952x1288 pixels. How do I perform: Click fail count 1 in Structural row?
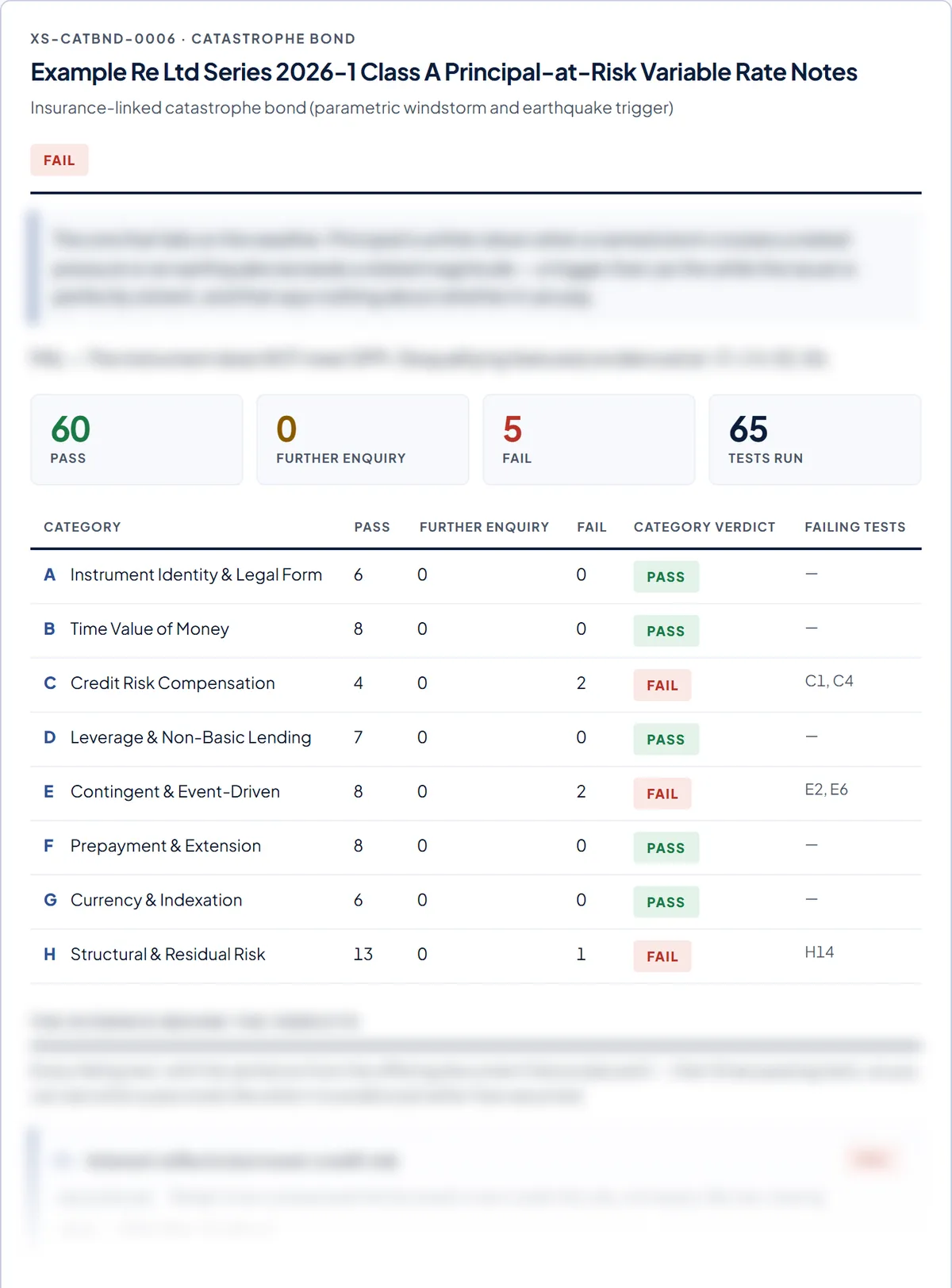coord(581,954)
